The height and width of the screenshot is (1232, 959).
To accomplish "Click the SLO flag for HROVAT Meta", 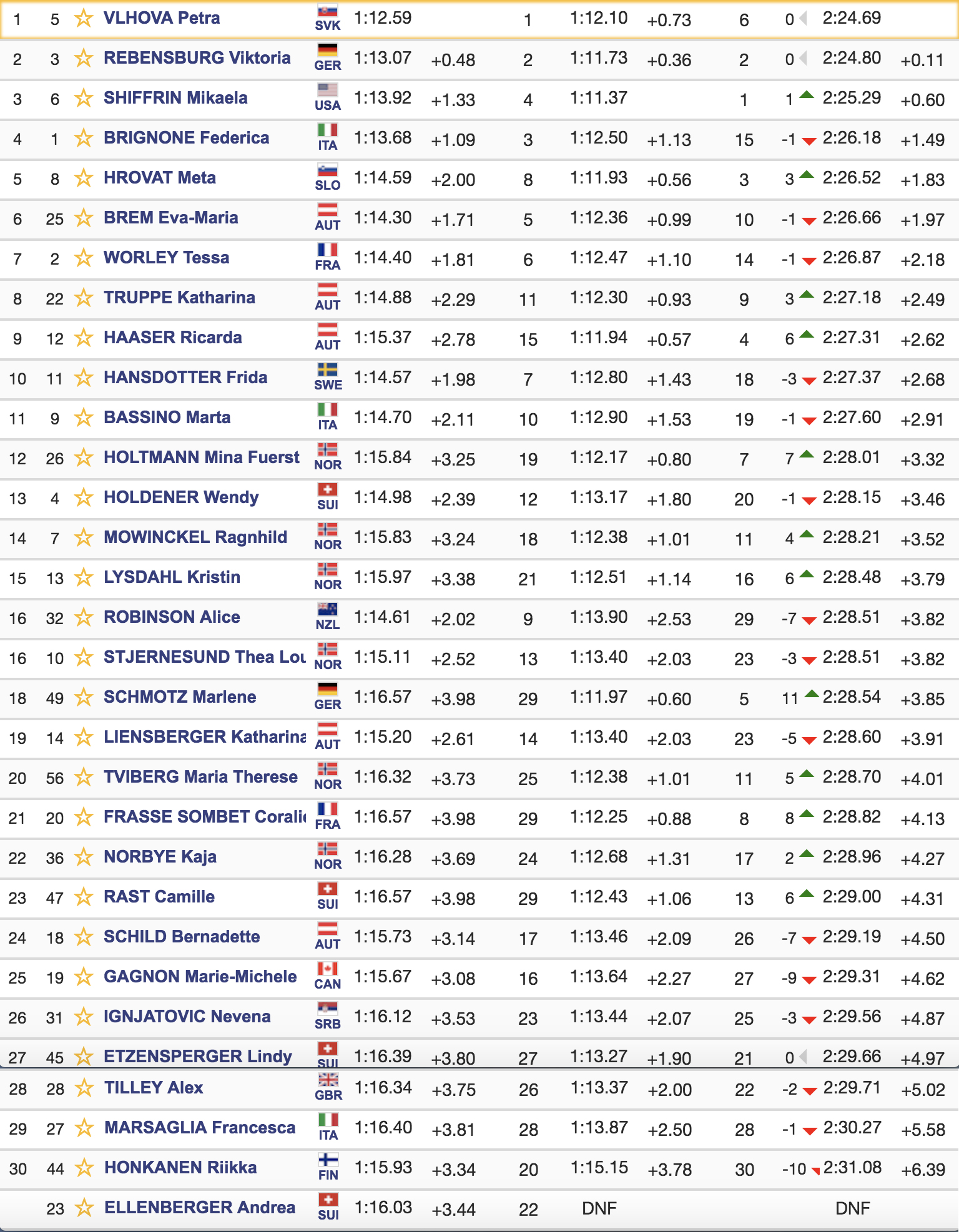I will pos(328,170).
